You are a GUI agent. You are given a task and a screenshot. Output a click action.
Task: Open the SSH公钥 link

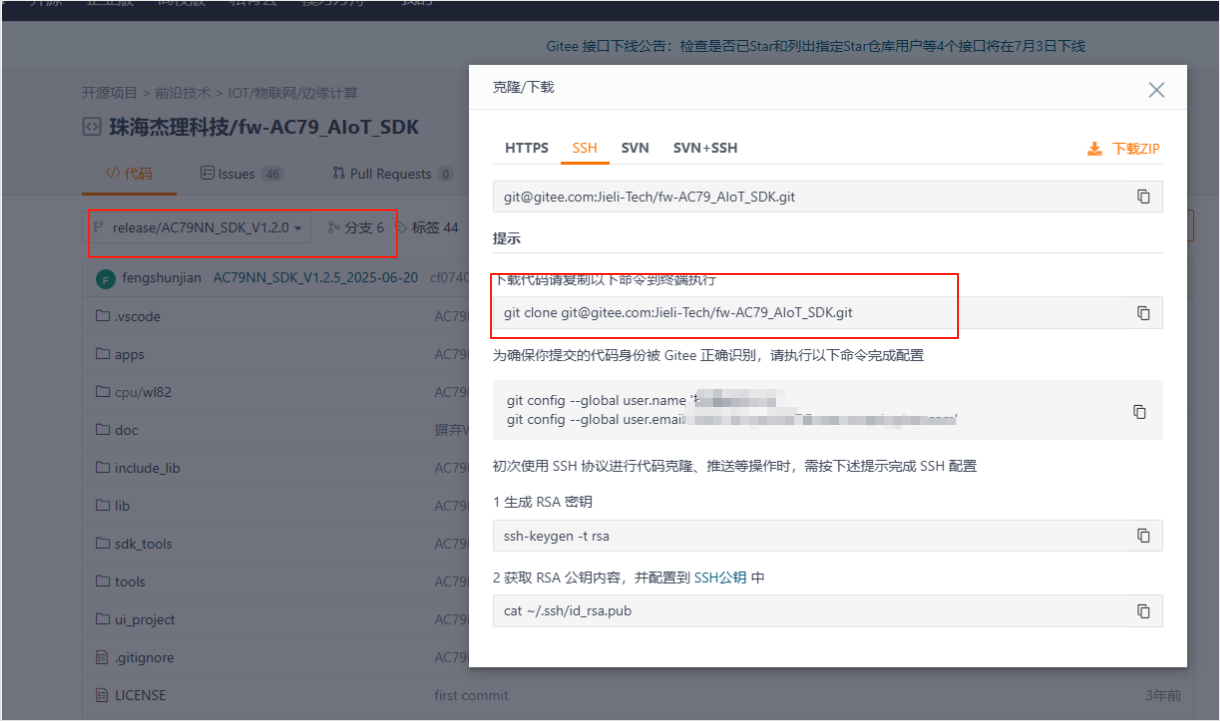(x=720, y=578)
